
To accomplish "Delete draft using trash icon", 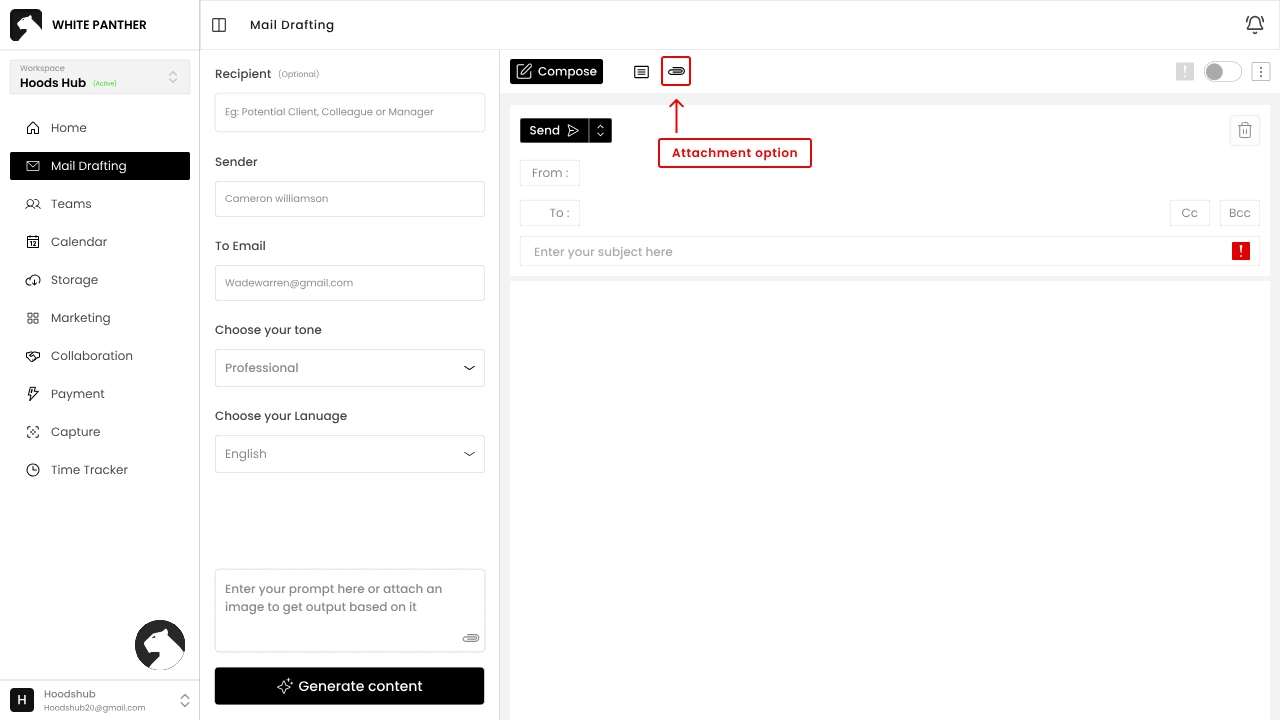I will [x=1244, y=131].
